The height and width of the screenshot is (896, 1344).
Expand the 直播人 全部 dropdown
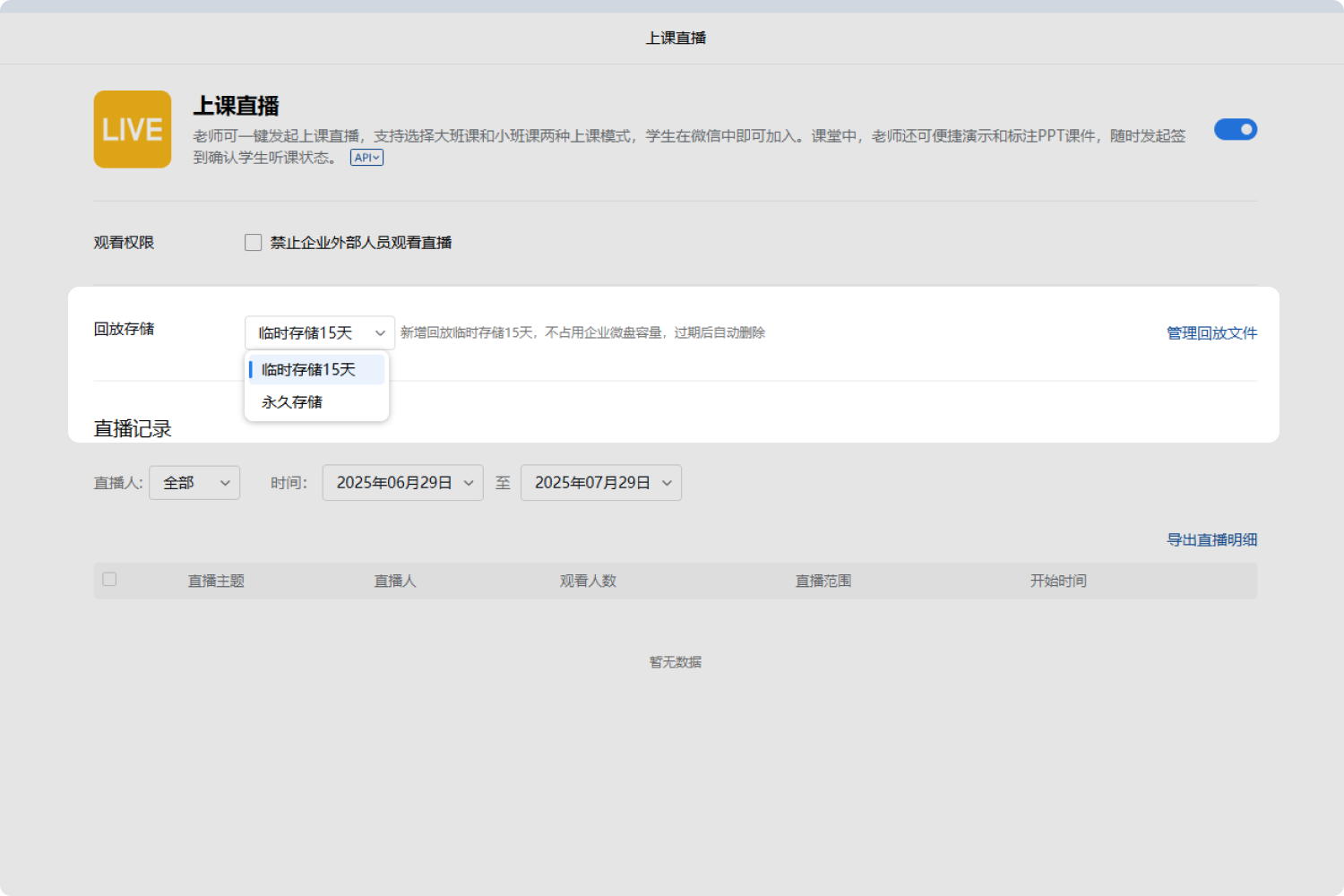[x=194, y=483]
